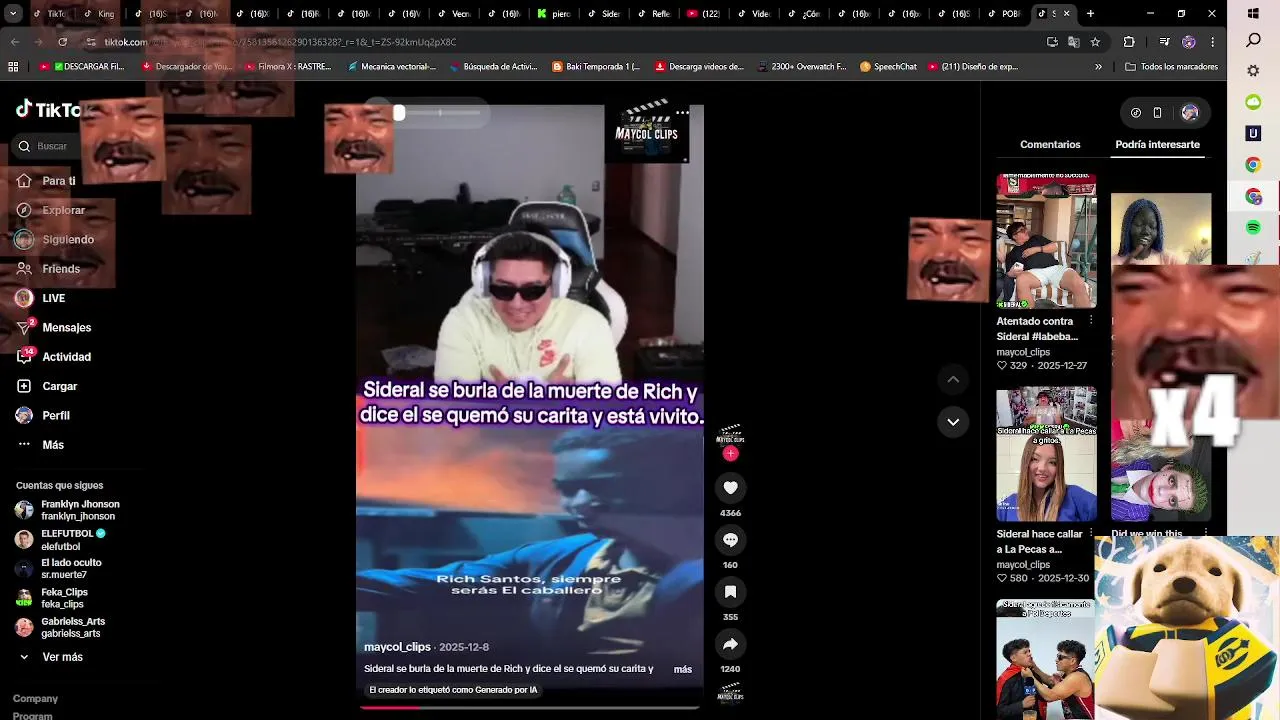1280x720 pixels.
Task: Open the Gabrielss_Arts followed account
Action: click(x=60, y=627)
